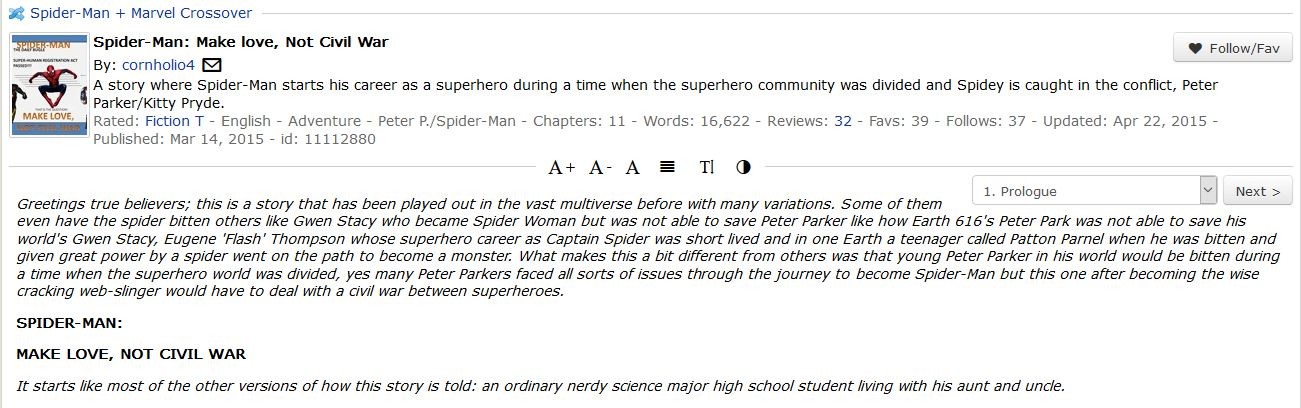Image resolution: width=1301 pixels, height=408 pixels.
Task: Open the Fiction T rating link
Action: point(174,121)
